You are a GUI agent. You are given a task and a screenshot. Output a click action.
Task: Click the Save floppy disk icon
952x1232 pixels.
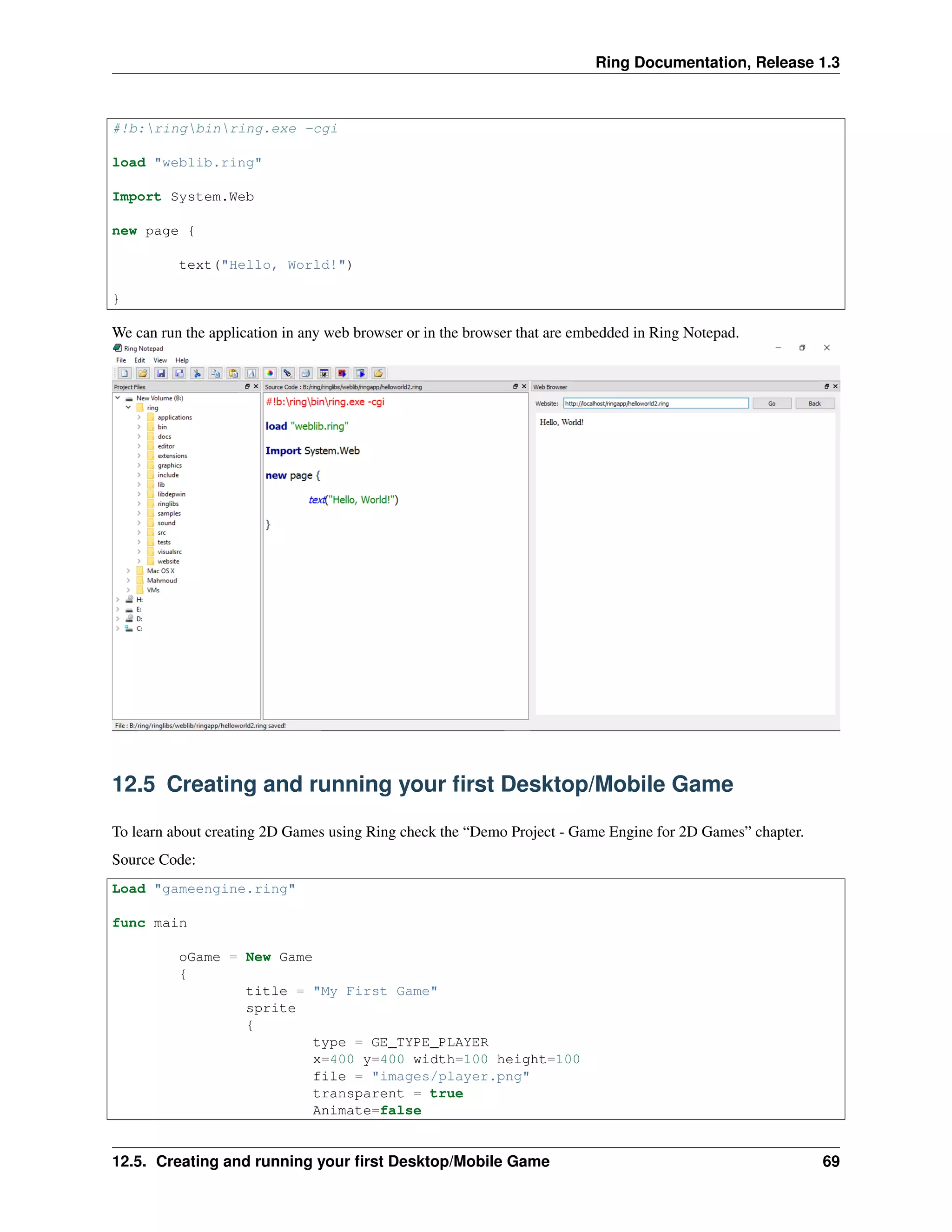(x=161, y=373)
